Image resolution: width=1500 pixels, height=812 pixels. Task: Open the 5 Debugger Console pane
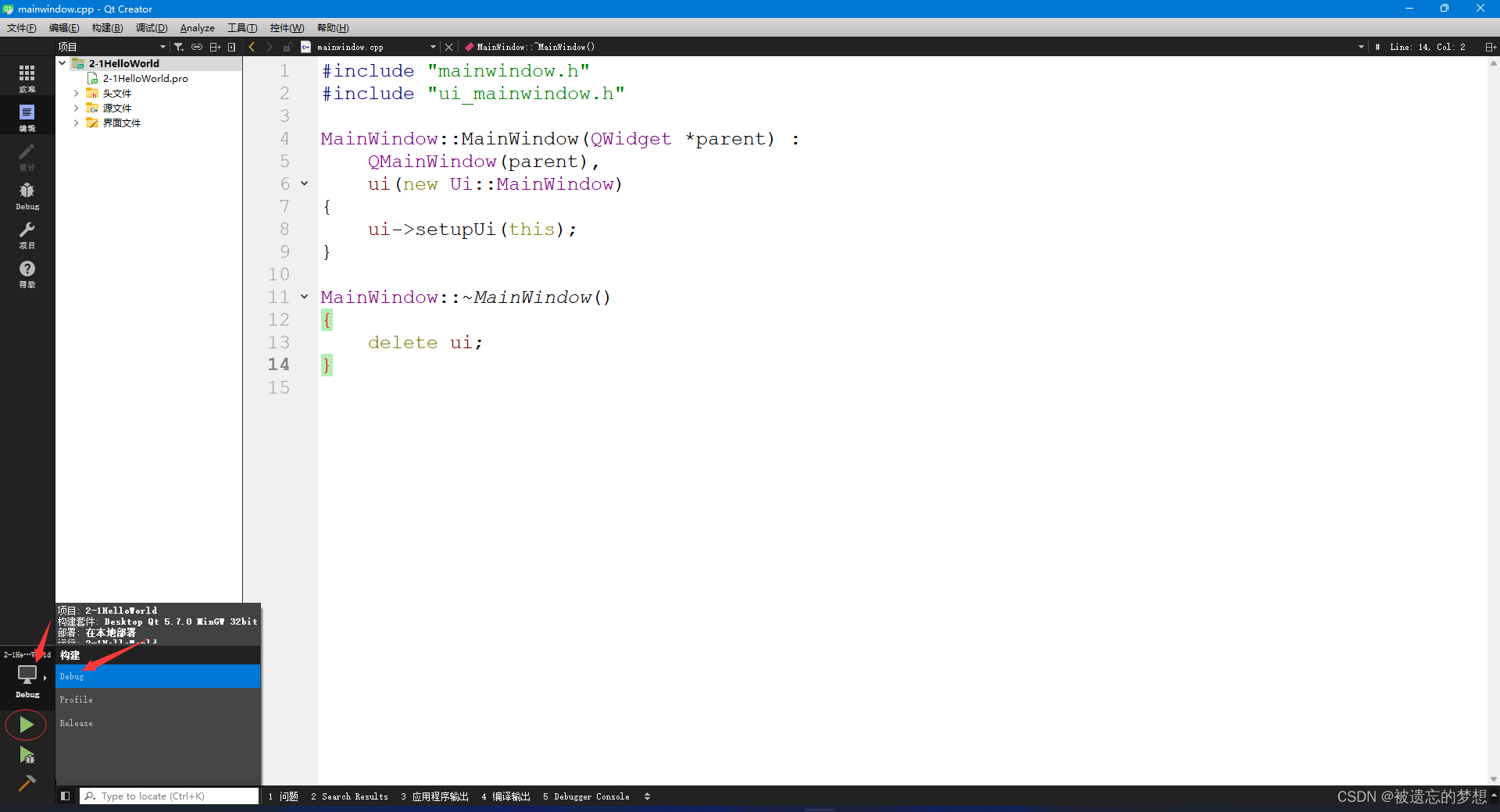coord(586,796)
